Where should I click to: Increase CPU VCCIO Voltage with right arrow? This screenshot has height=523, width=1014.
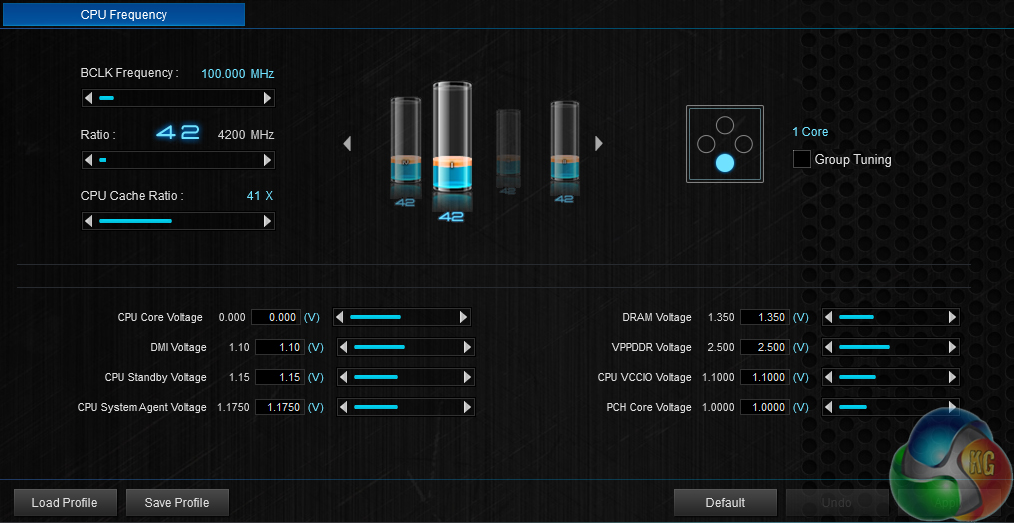pyautogui.click(x=952, y=377)
